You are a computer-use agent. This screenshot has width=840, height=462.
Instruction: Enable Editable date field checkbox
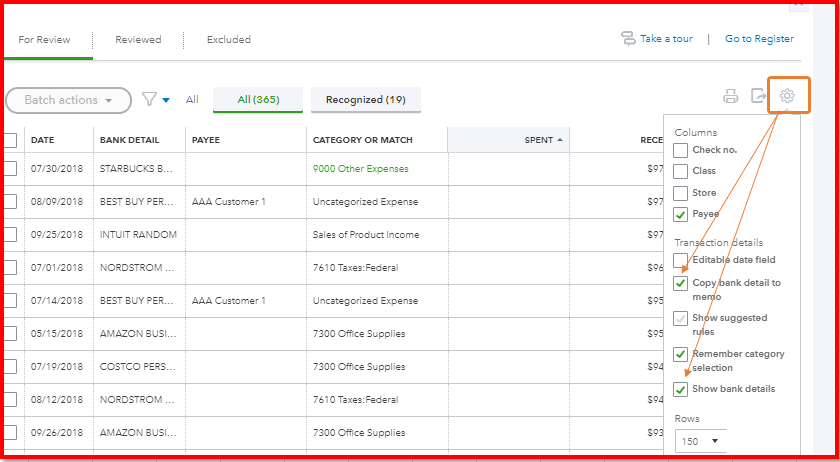click(680, 260)
